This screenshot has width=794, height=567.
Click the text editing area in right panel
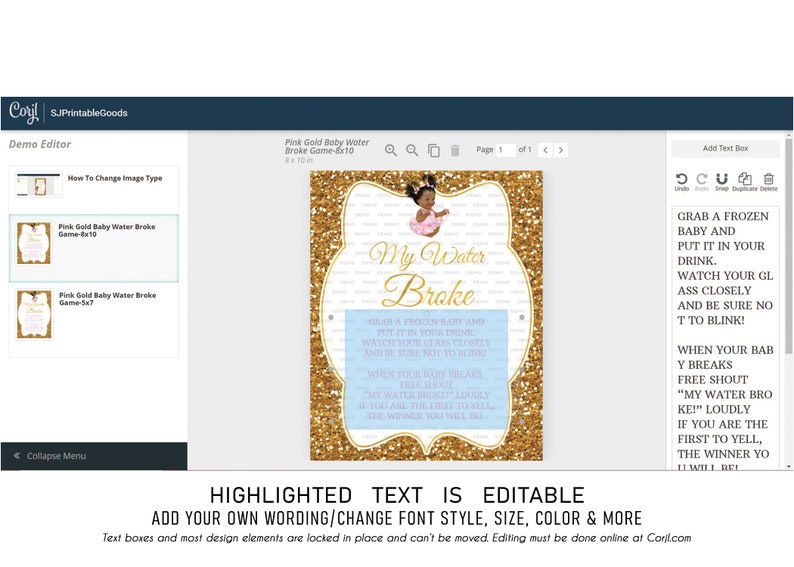tap(725, 338)
